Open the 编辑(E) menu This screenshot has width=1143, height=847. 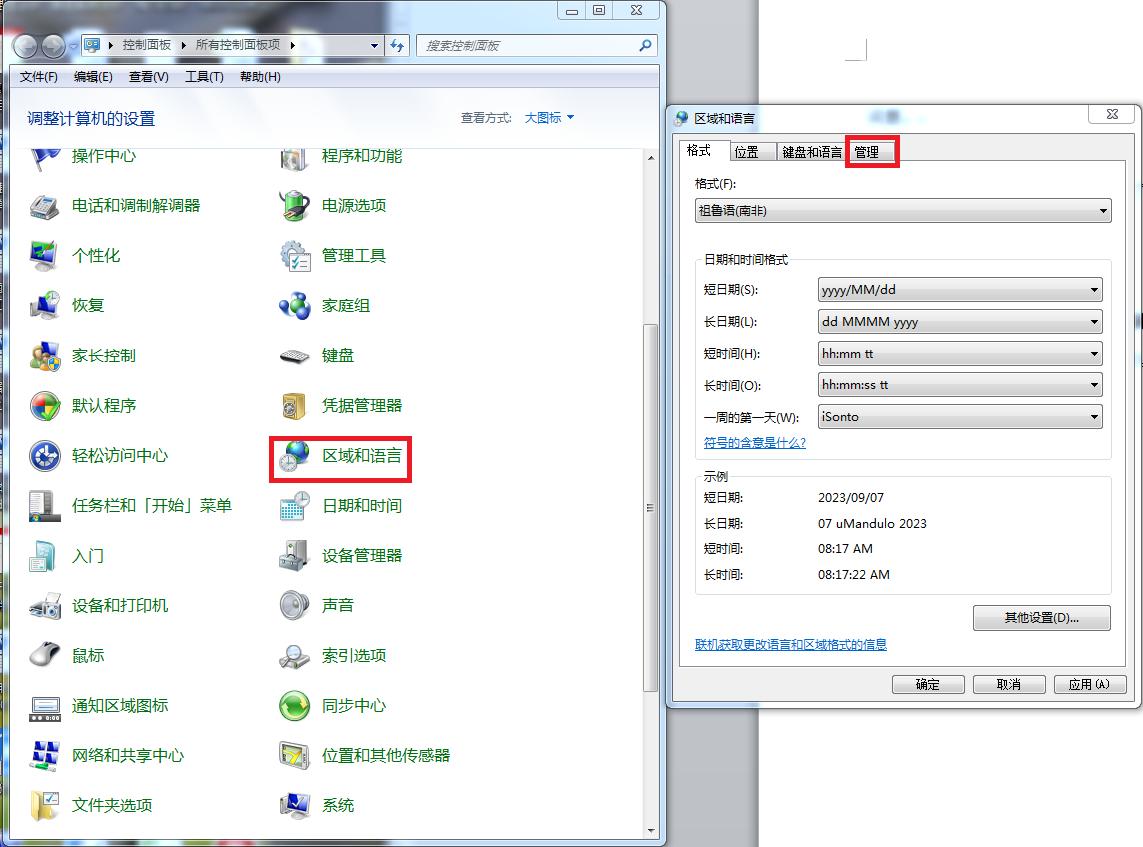93,77
